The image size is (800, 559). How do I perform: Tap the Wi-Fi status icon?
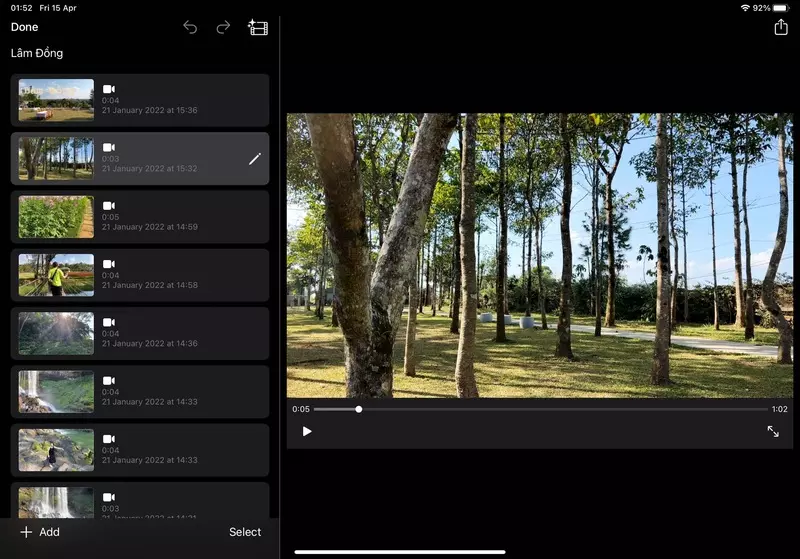click(745, 8)
